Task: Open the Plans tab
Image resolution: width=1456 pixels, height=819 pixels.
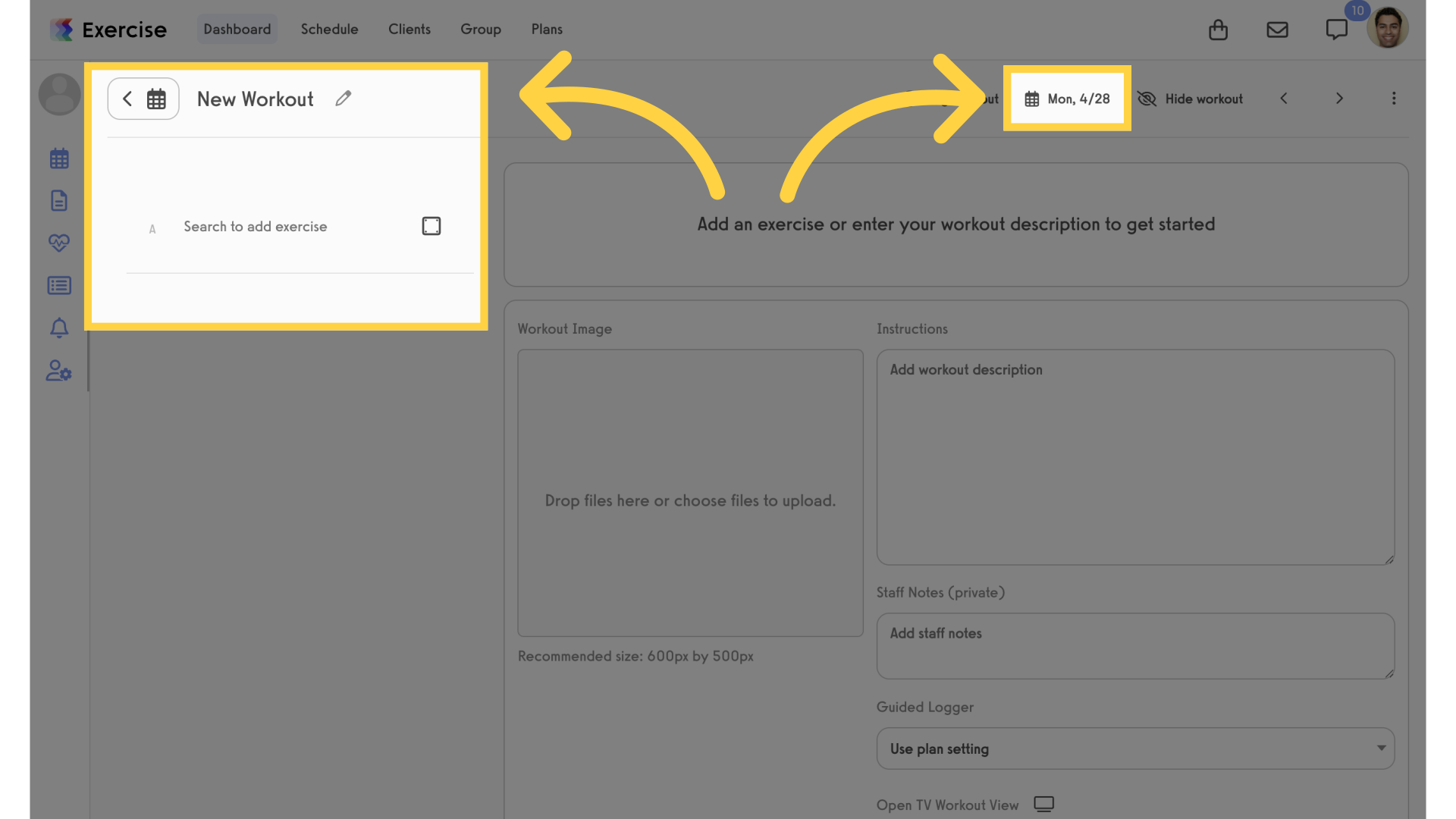Action: point(547,29)
